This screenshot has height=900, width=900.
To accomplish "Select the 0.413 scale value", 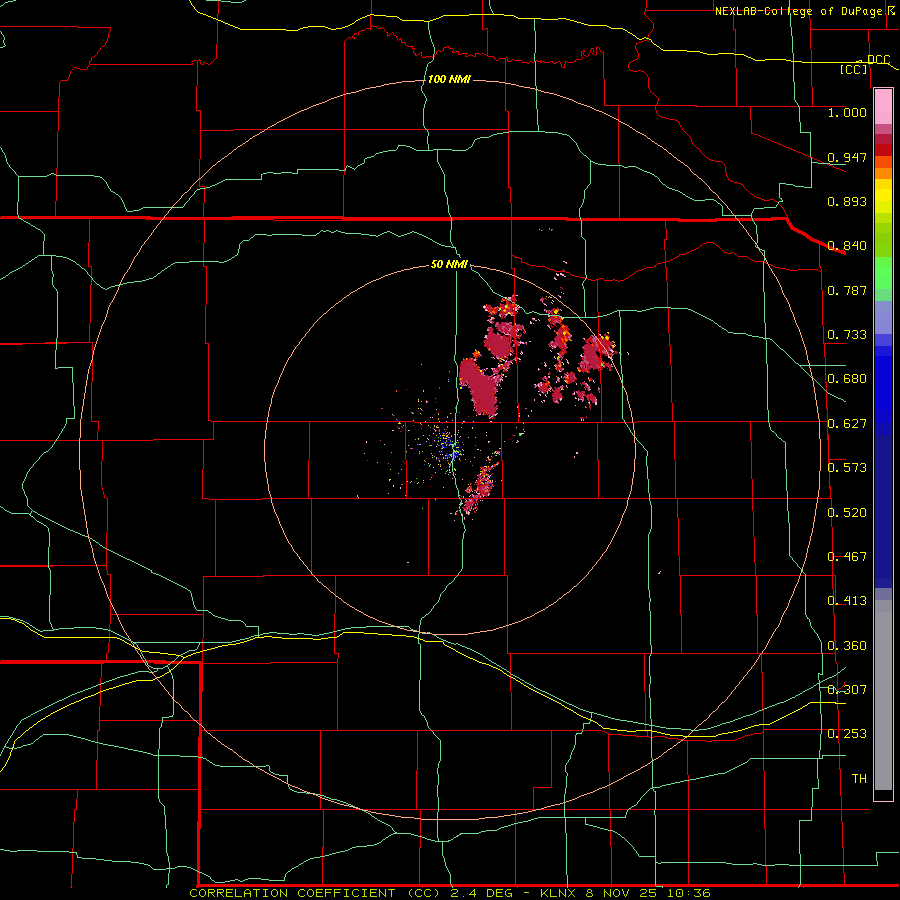I will point(847,601).
